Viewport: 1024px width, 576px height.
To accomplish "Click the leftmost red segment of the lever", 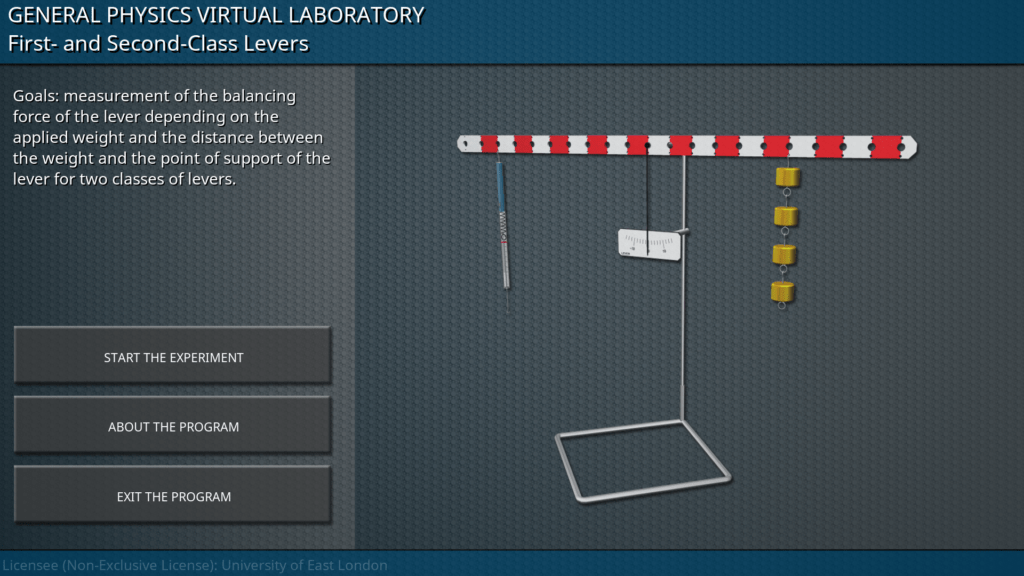I will click(x=489, y=144).
